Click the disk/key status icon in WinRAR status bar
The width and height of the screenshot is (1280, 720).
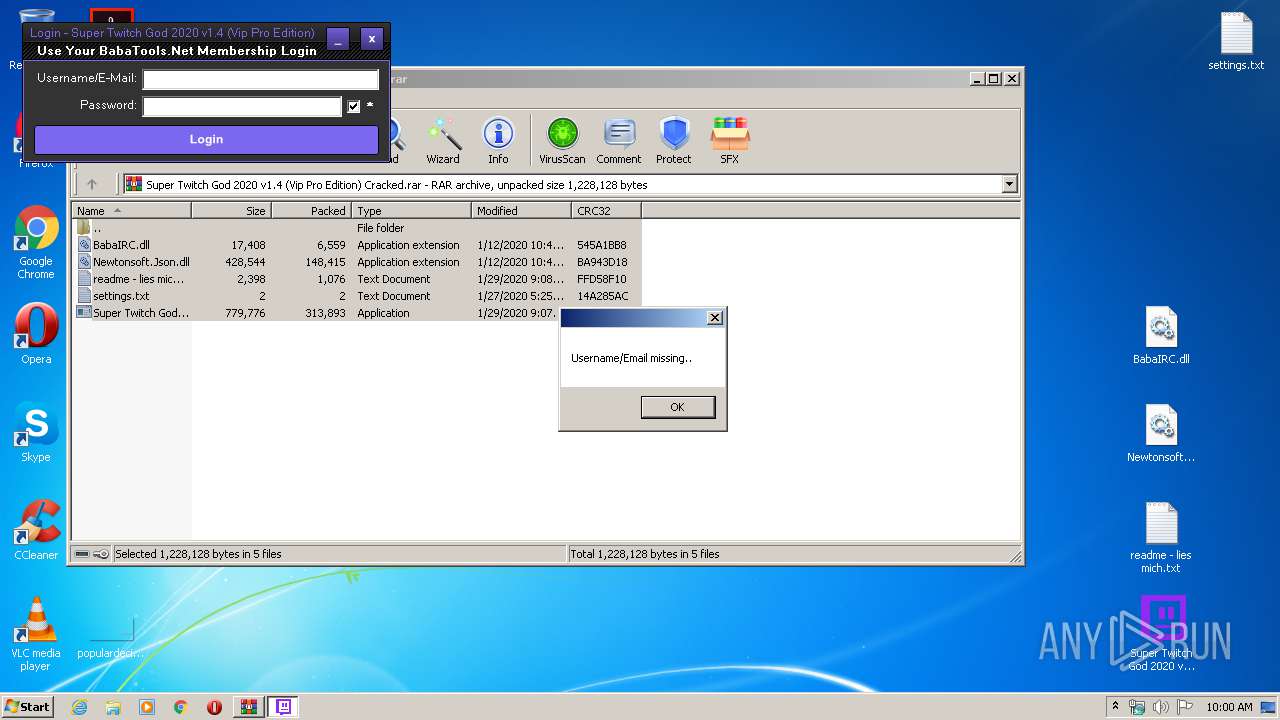pos(91,554)
